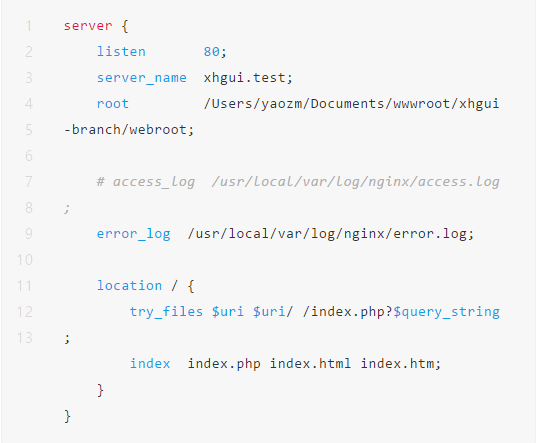Click the final closing brace
Screen dimensions: 538x443
pos(67,416)
